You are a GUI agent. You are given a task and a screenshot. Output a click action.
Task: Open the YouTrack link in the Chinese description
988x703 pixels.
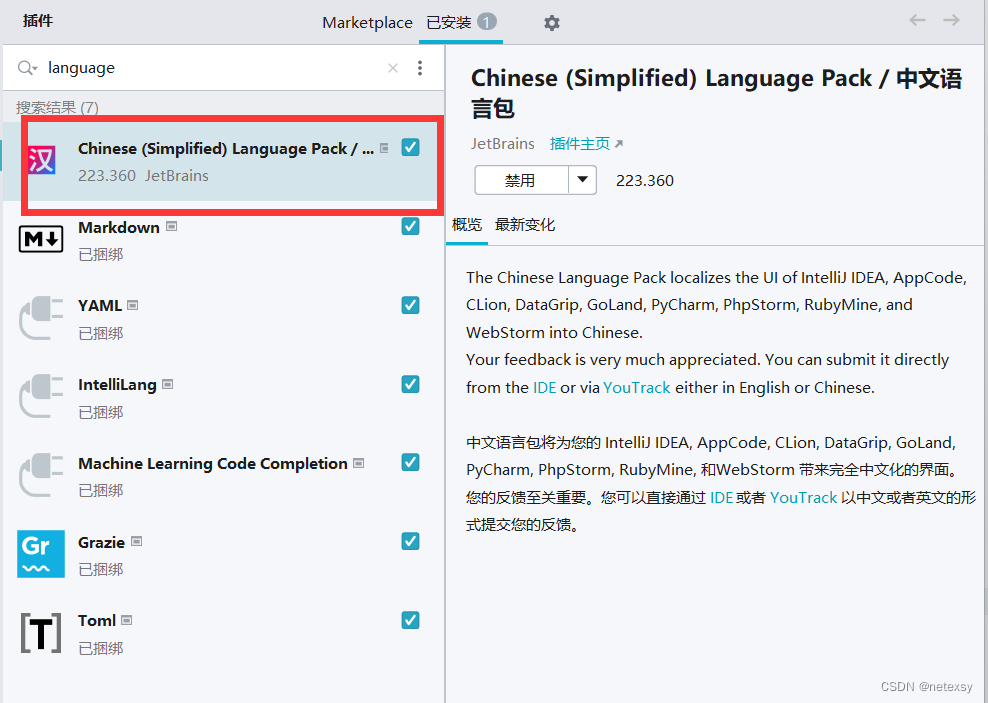tap(803, 498)
